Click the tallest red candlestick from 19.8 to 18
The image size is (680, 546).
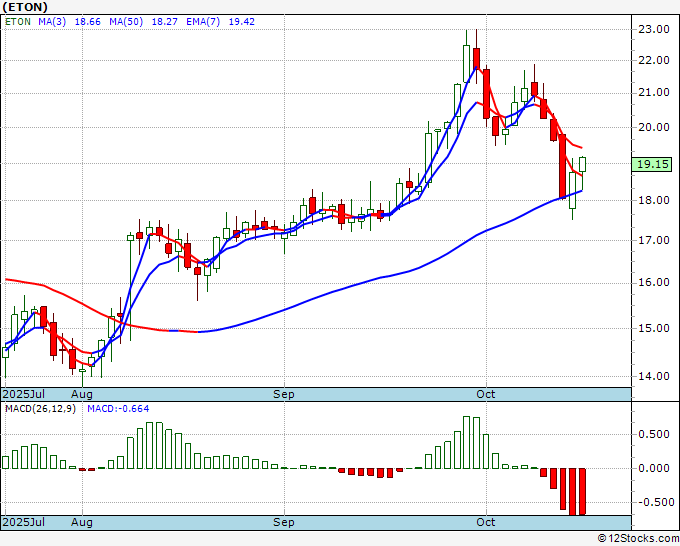click(562, 167)
